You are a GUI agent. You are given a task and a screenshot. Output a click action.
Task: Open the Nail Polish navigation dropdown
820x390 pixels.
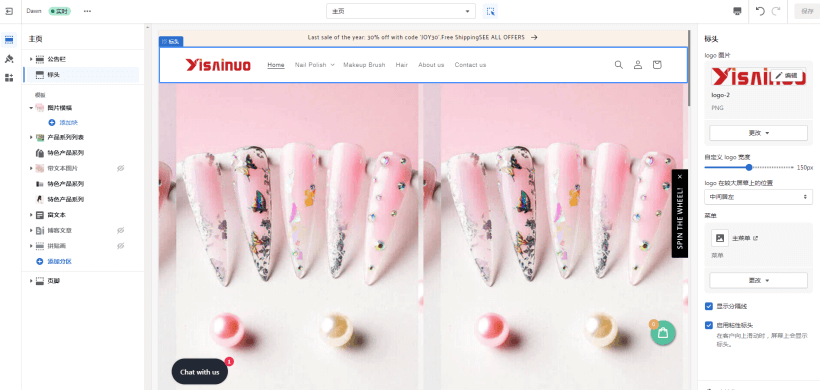(x=314, y=65)
